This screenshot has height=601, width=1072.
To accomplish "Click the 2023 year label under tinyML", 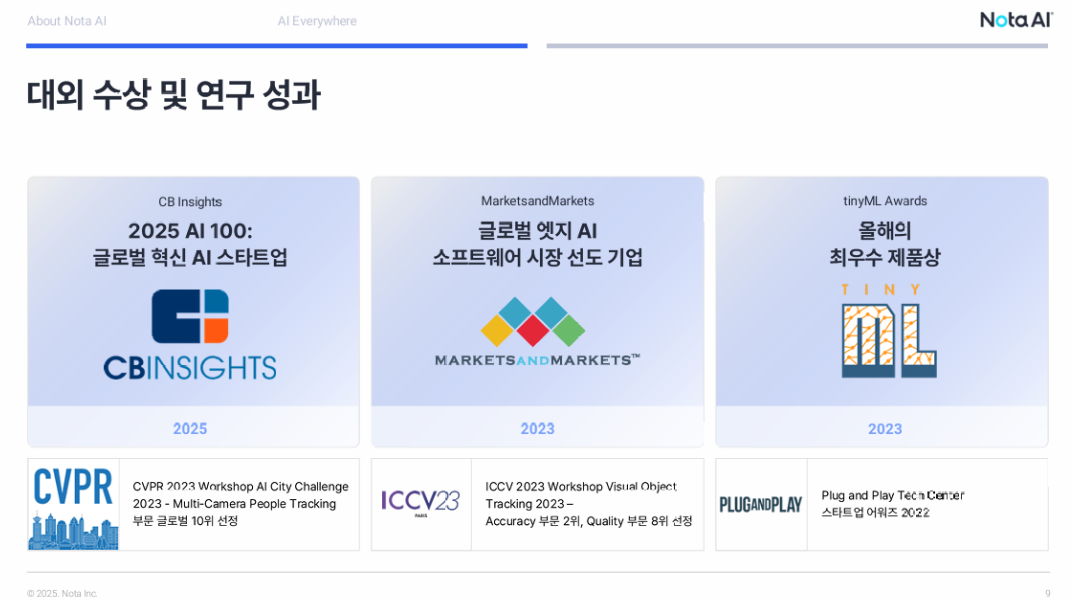I will coord(885,428).
